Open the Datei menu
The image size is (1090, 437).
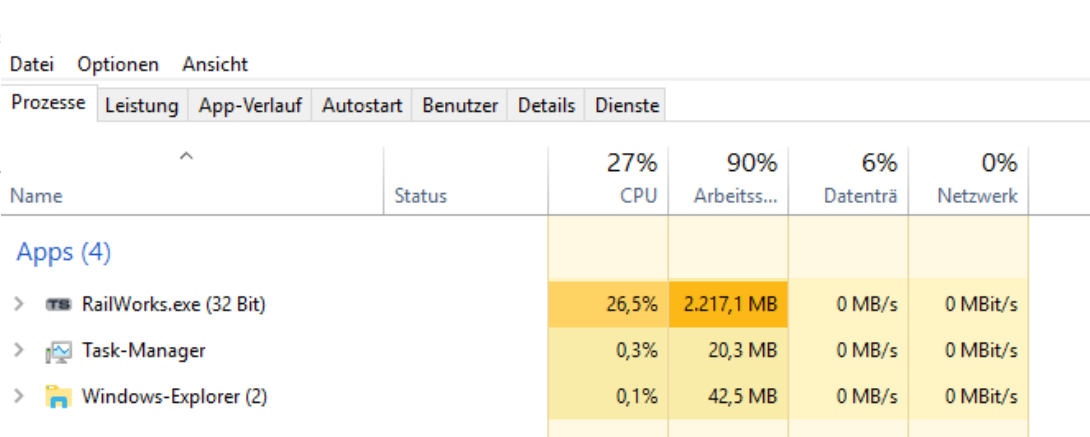[32, 64]
